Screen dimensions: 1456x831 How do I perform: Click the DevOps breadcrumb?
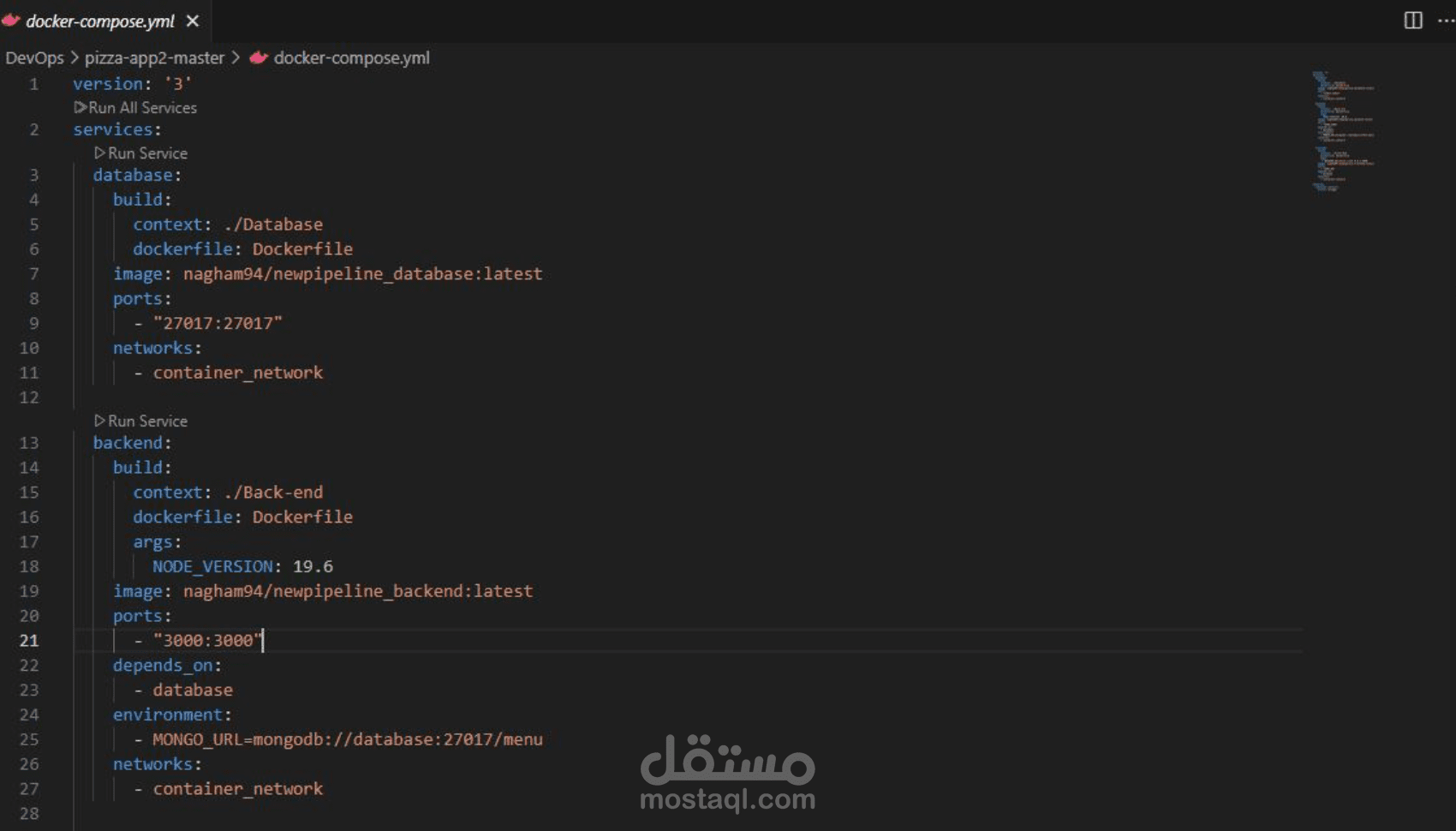(x=34, y=57)
